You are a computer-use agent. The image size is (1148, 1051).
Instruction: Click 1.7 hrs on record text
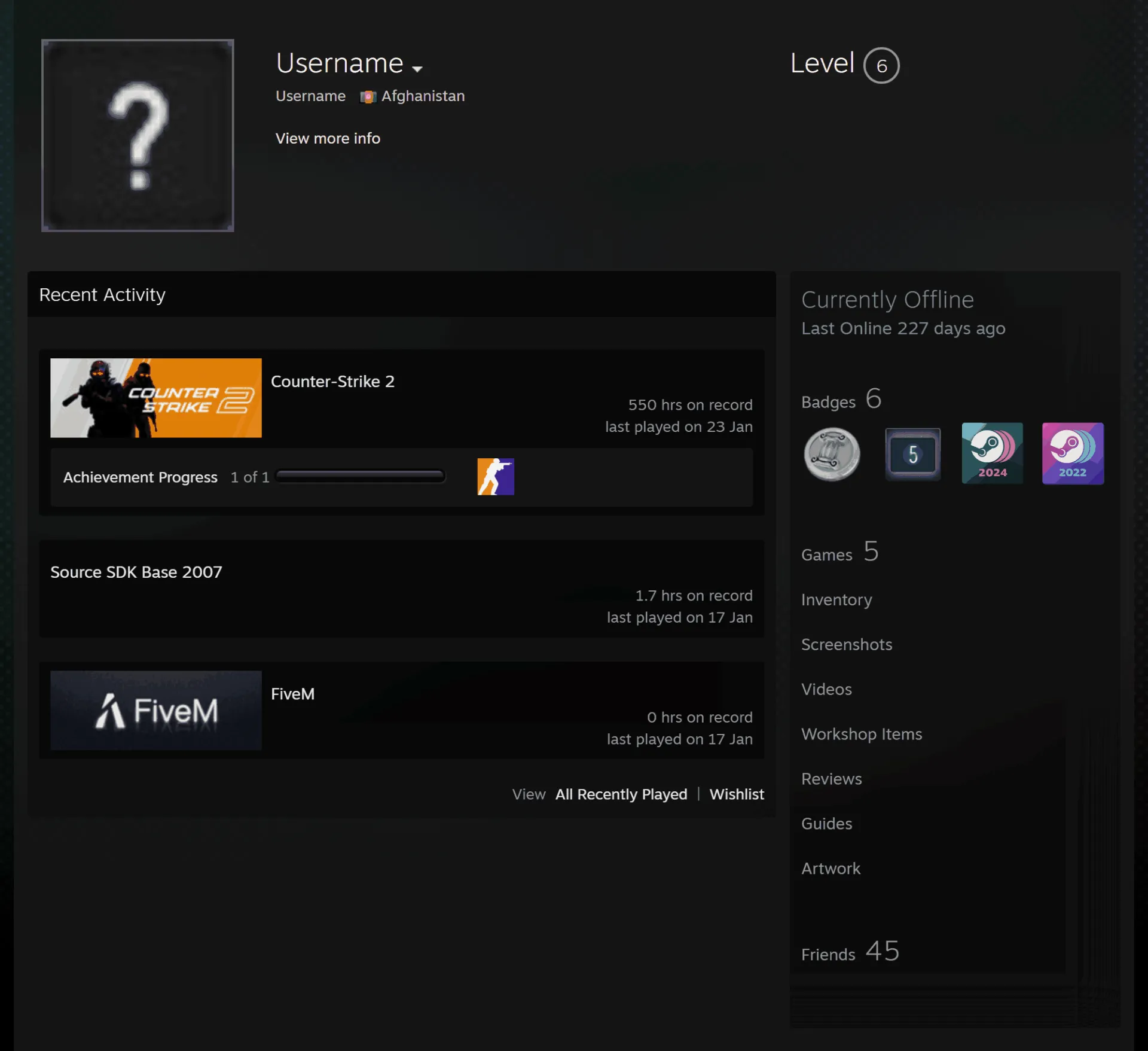(694, 596)
